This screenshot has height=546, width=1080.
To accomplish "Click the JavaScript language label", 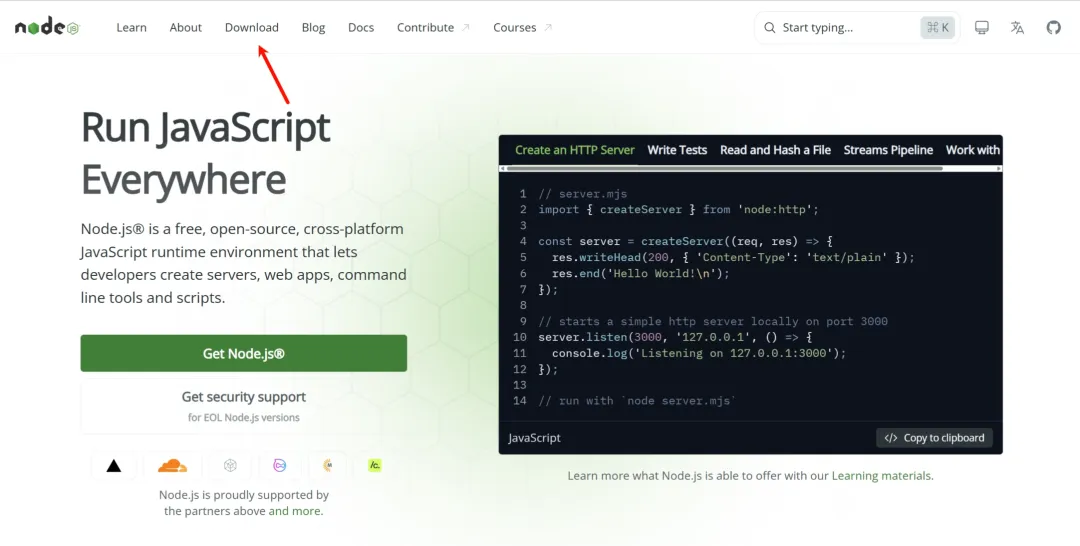I will 534,438.
